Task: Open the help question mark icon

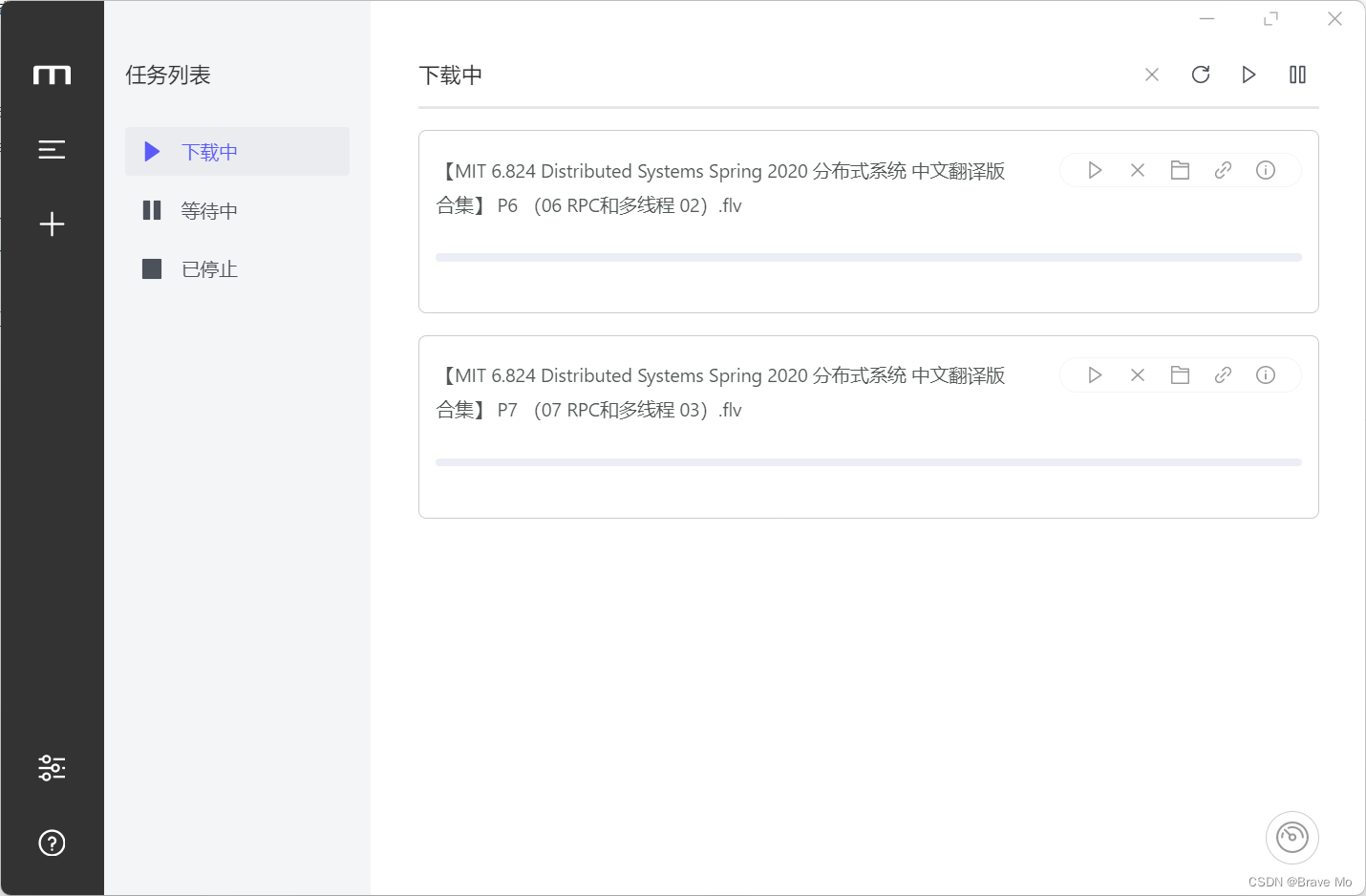Action: pyautogui.click(x=52, y=843)
